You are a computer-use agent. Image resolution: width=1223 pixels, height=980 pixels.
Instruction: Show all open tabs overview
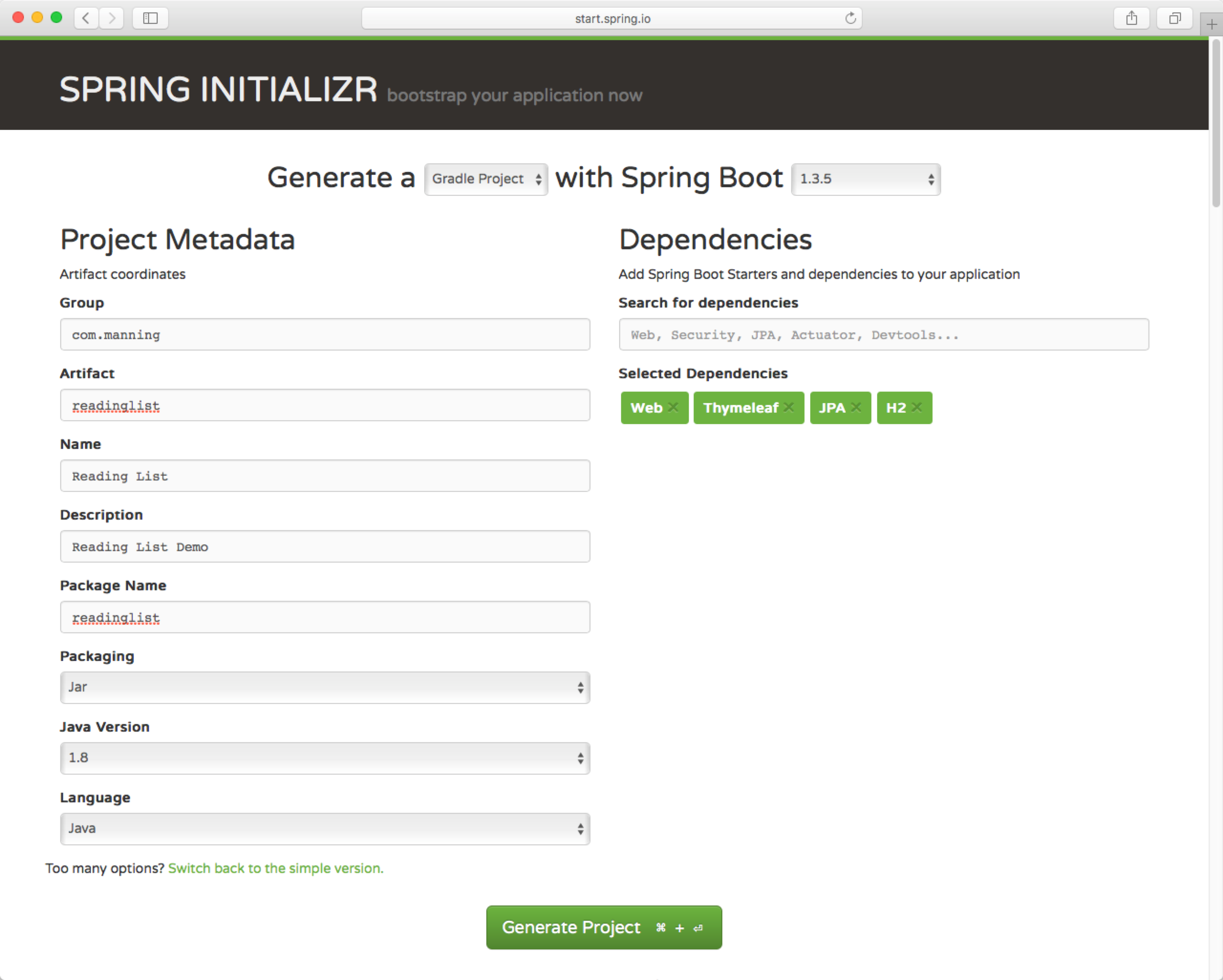pos(1174,18)
